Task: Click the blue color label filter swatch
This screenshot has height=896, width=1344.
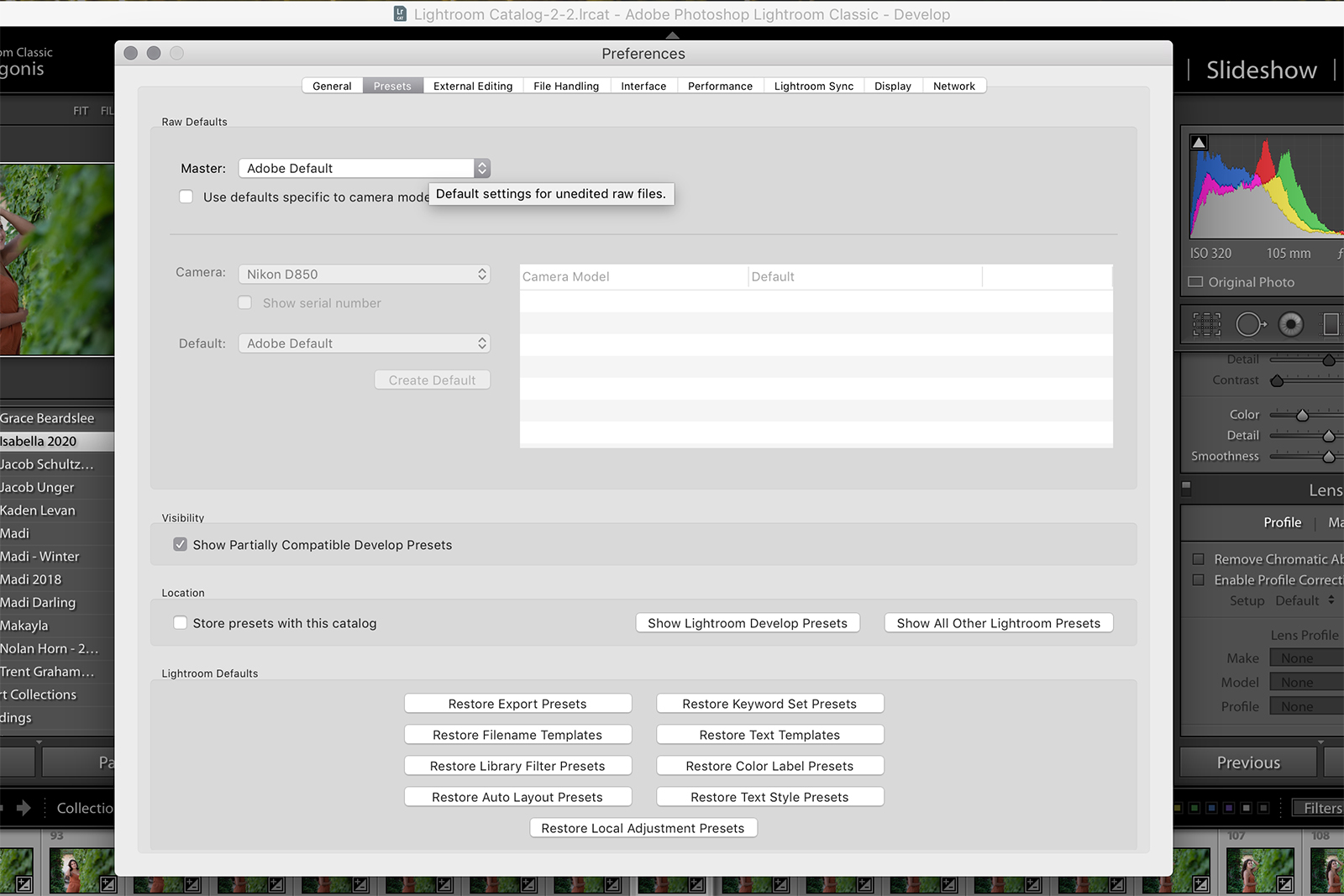Action: (1211, 808)
